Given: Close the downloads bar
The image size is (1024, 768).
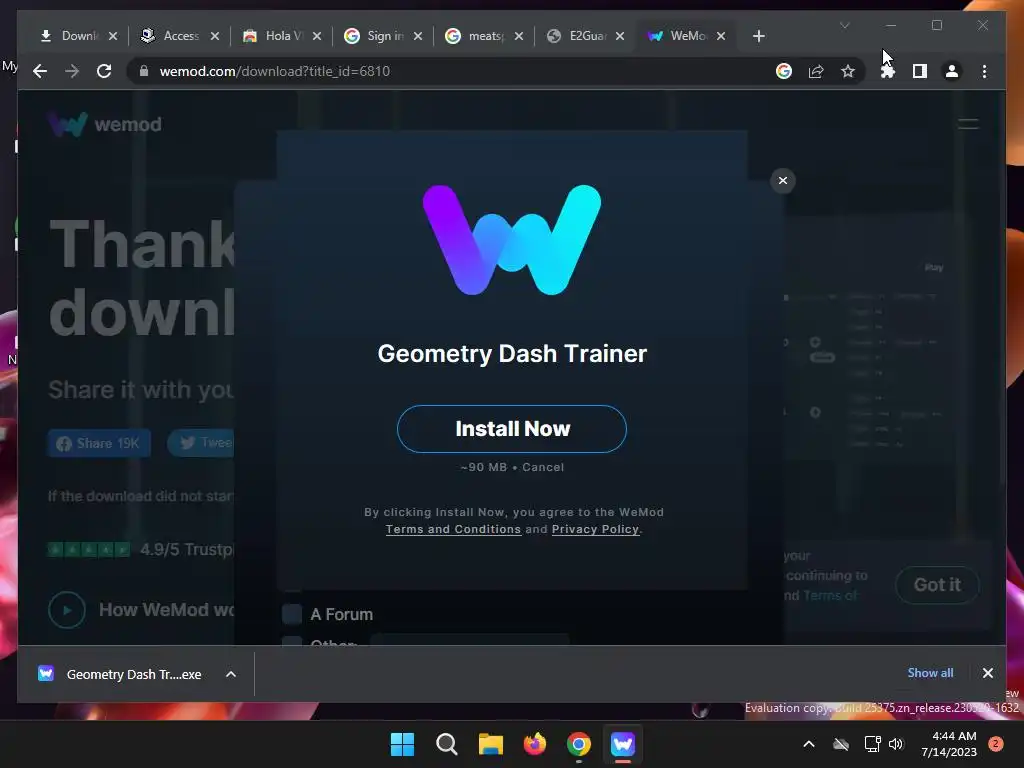Looking at the screenshot, I should pos(987,673).
